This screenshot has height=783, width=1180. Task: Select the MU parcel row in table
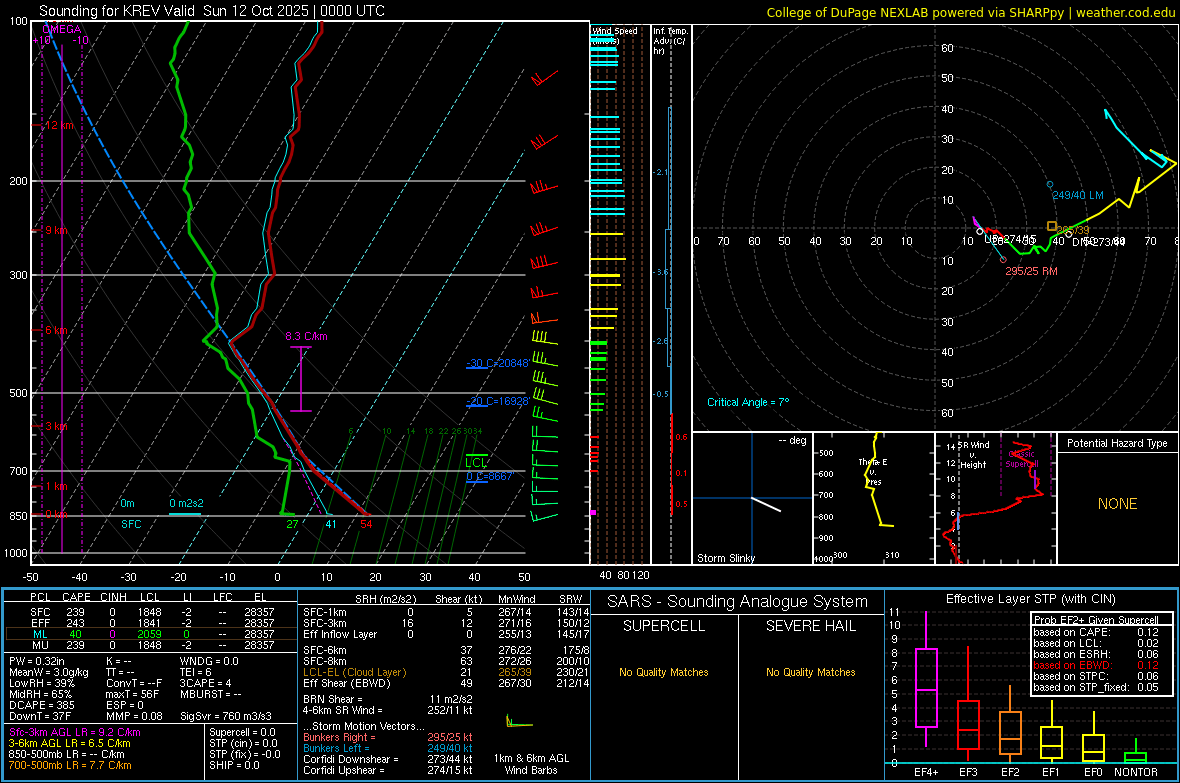[151, 645]
